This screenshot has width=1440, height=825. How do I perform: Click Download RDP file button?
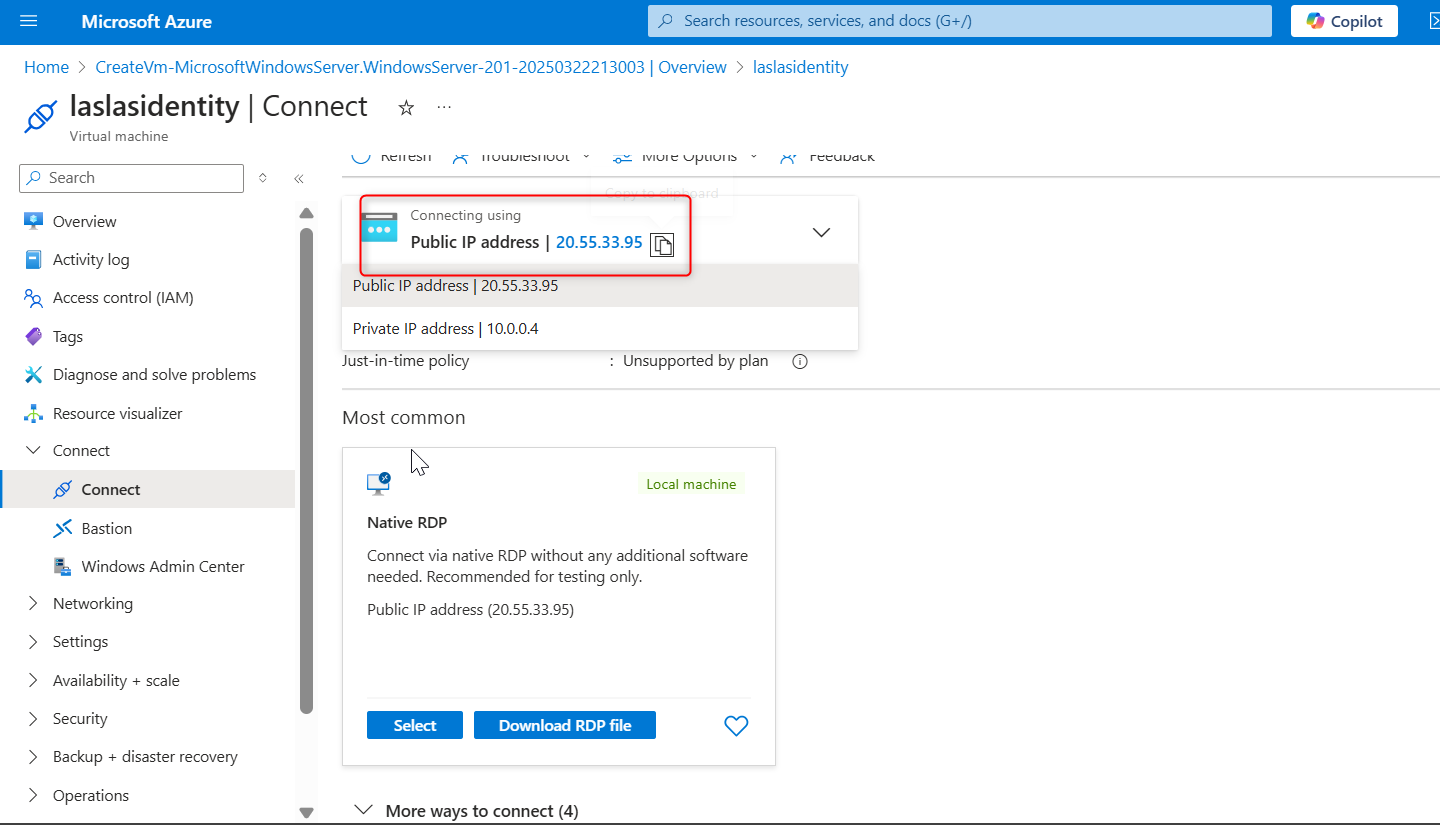pyautogui.click(x=565, y=725)
